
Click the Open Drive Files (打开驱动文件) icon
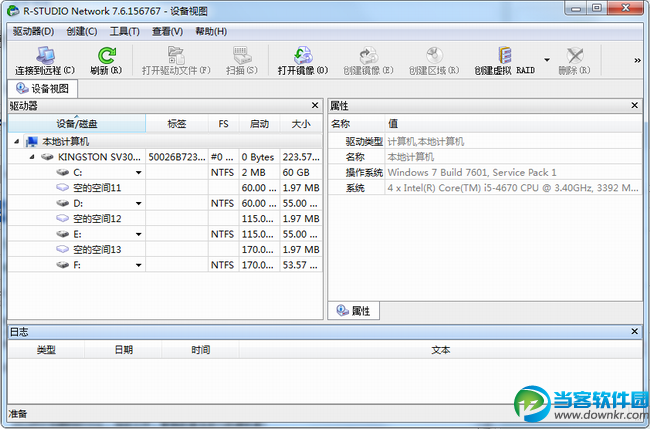click(x=176, y=55)
